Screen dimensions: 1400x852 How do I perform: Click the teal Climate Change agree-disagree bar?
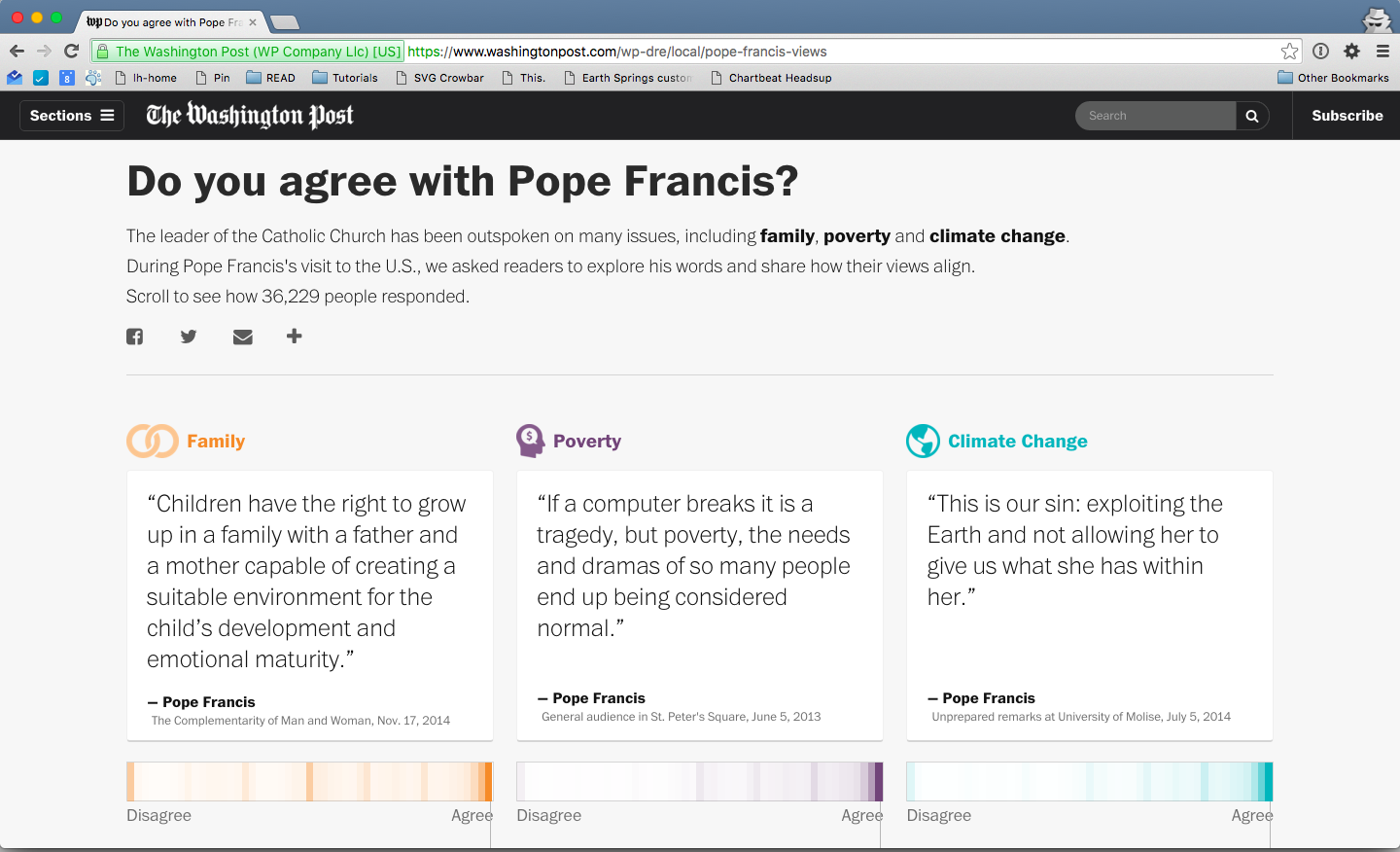tap(1090, 782)
